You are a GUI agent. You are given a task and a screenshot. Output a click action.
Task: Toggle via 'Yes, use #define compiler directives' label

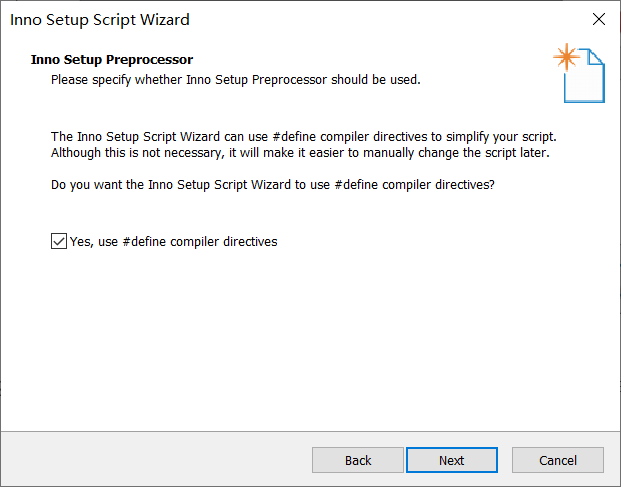tap(173, 242)
